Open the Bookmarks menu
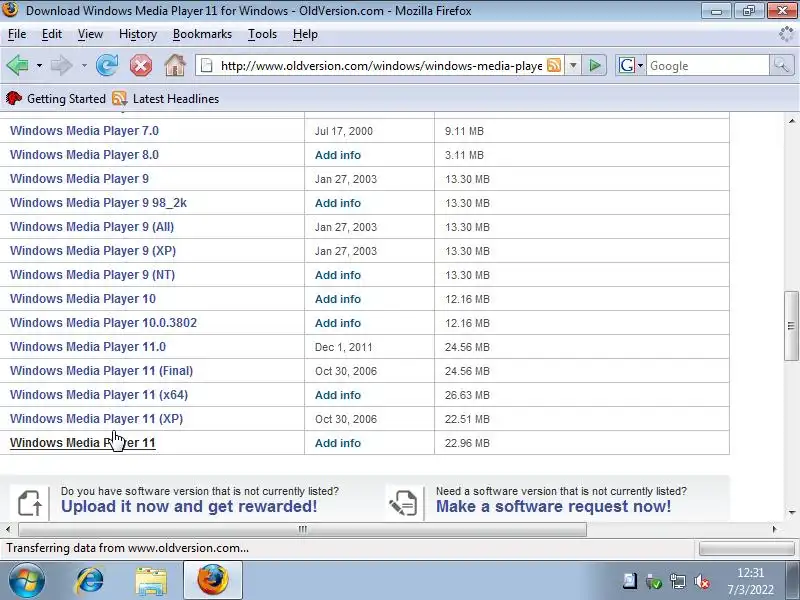Viewport: 800px width, 600px height. click(x=202, y=34)
